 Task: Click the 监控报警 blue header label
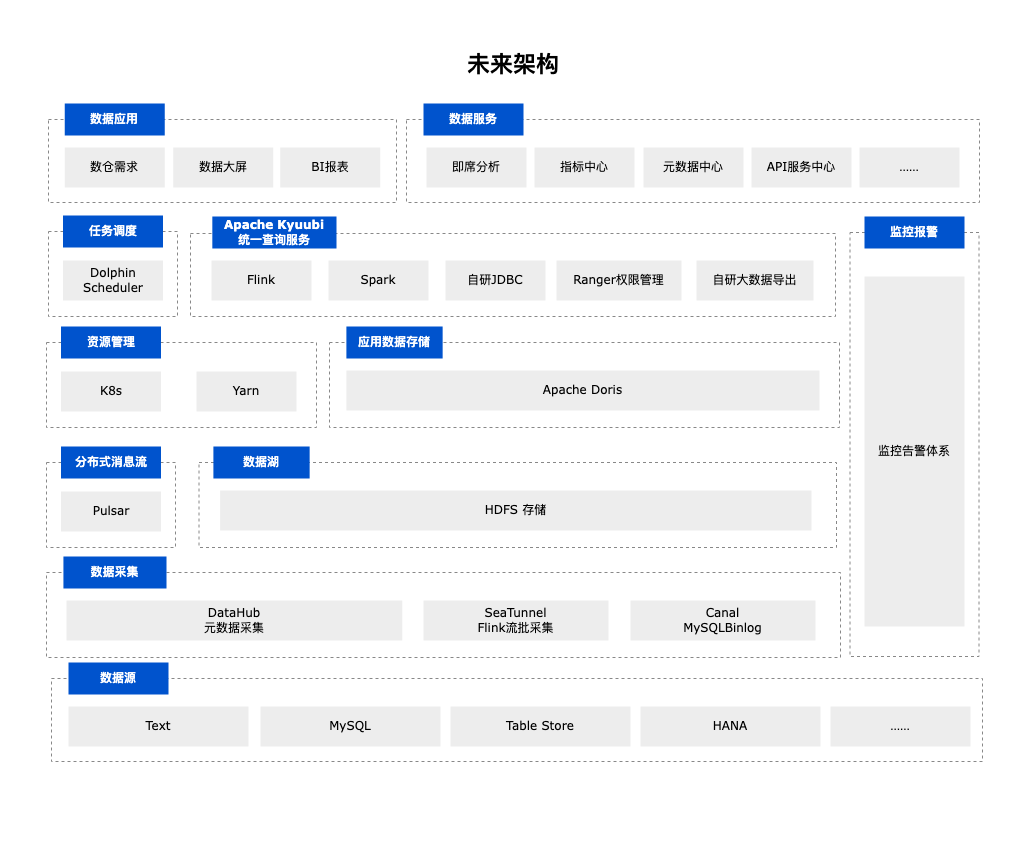click(914, 232)
